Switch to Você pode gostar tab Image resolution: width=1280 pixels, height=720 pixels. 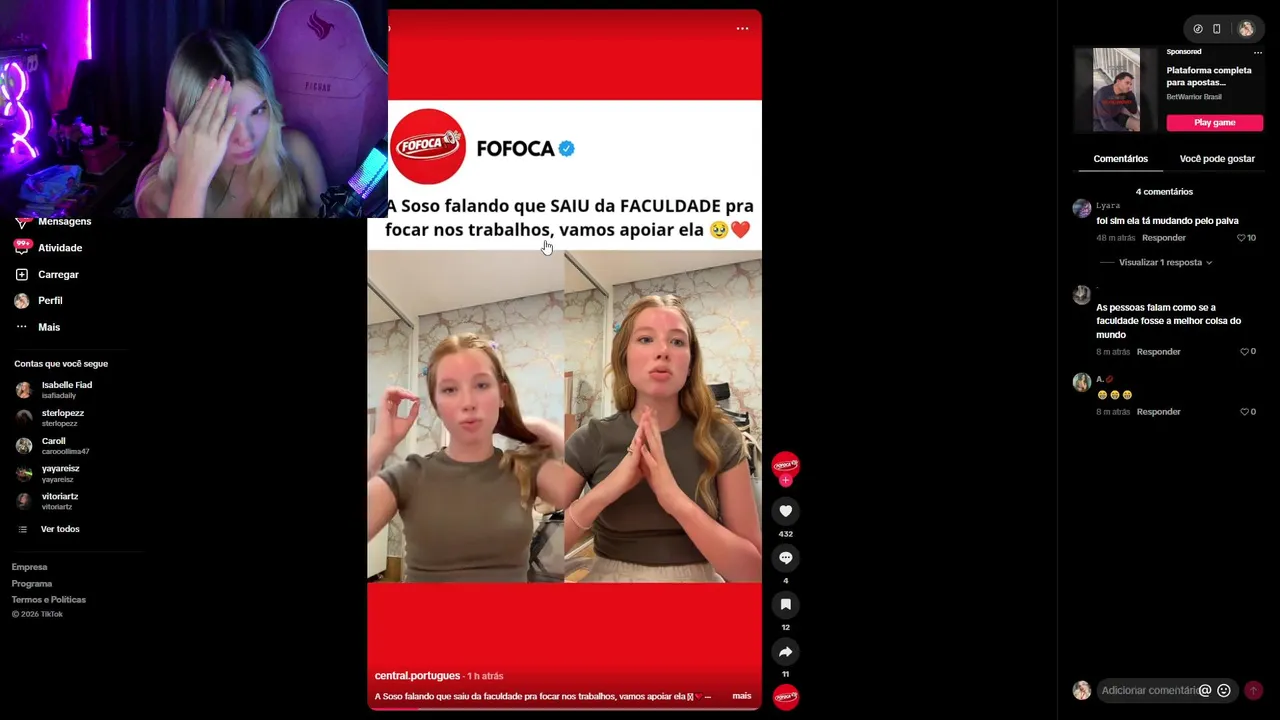1217,159
